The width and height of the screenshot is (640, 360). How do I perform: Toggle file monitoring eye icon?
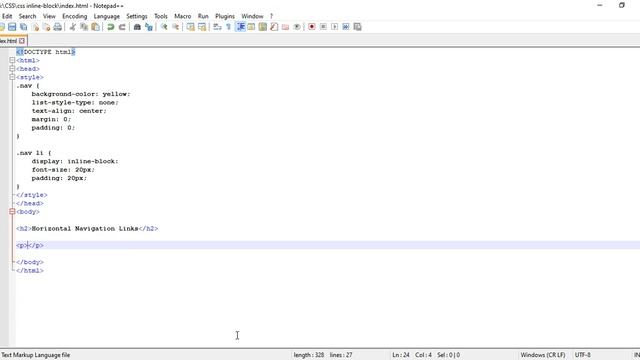297,27
